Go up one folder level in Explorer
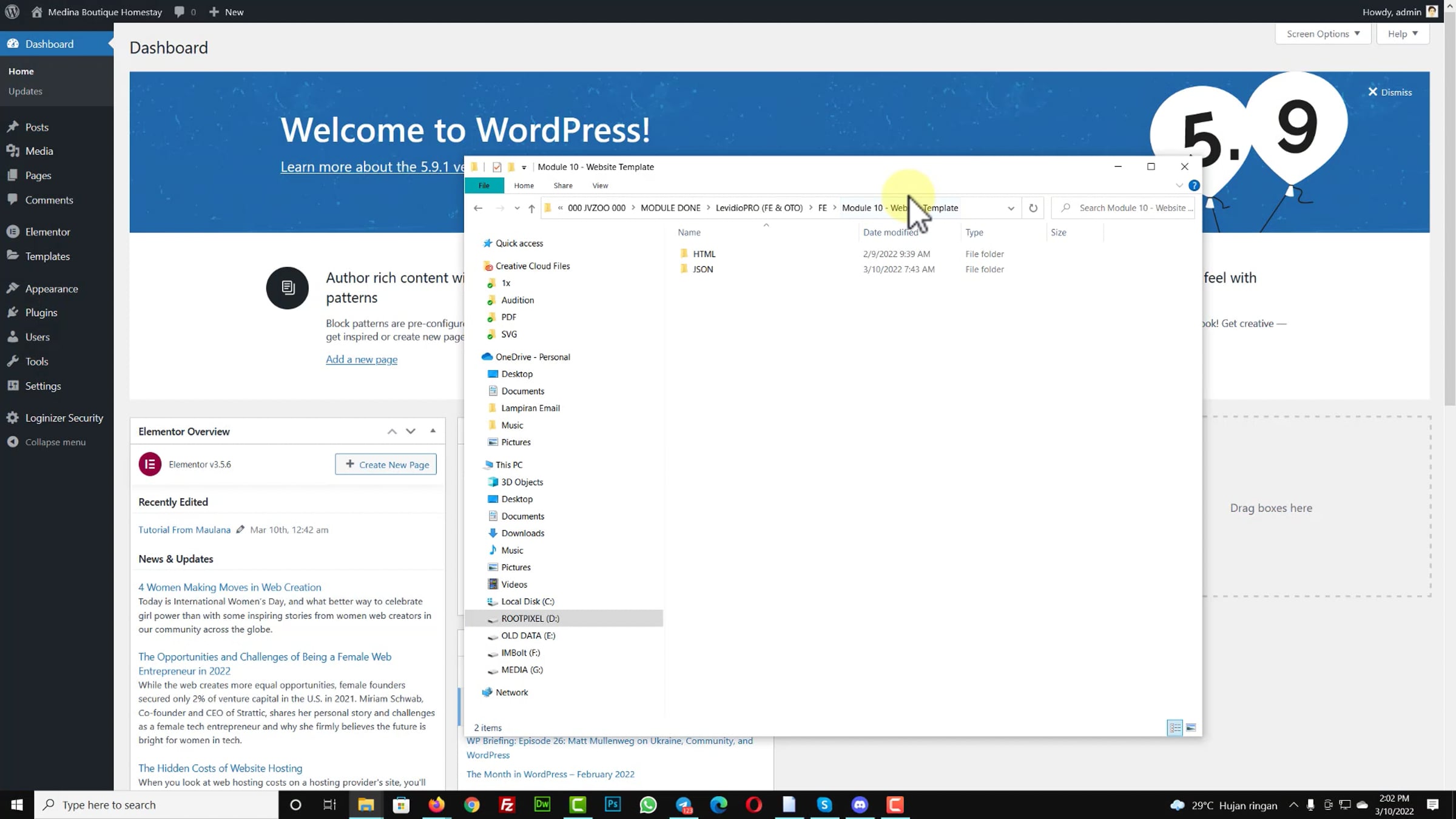 531,208
